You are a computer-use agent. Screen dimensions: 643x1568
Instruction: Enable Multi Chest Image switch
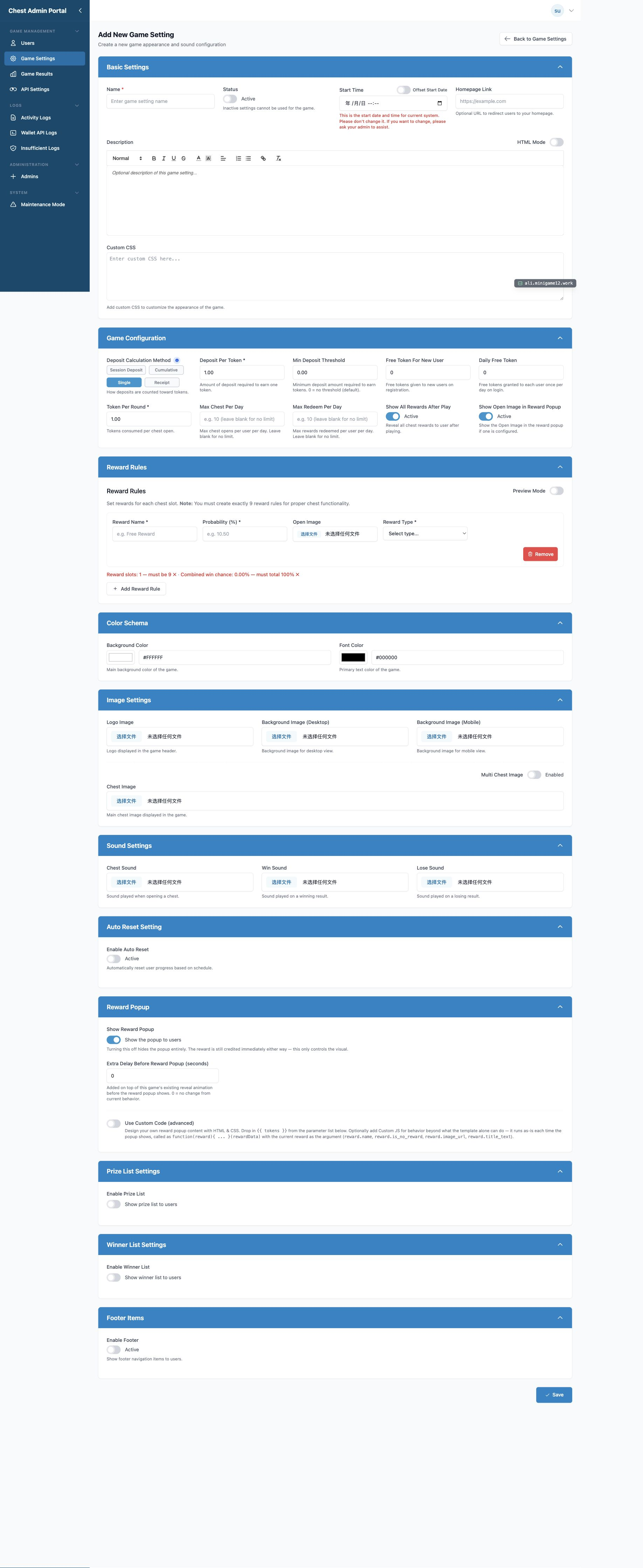click(x=535, y=775)
